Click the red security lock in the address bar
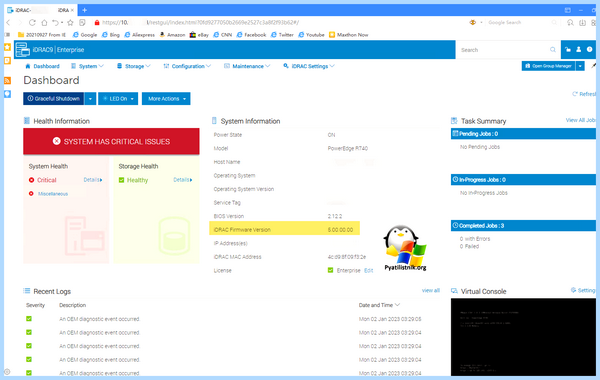The width and height of the screenshot is (600, 380). point(97,23)
